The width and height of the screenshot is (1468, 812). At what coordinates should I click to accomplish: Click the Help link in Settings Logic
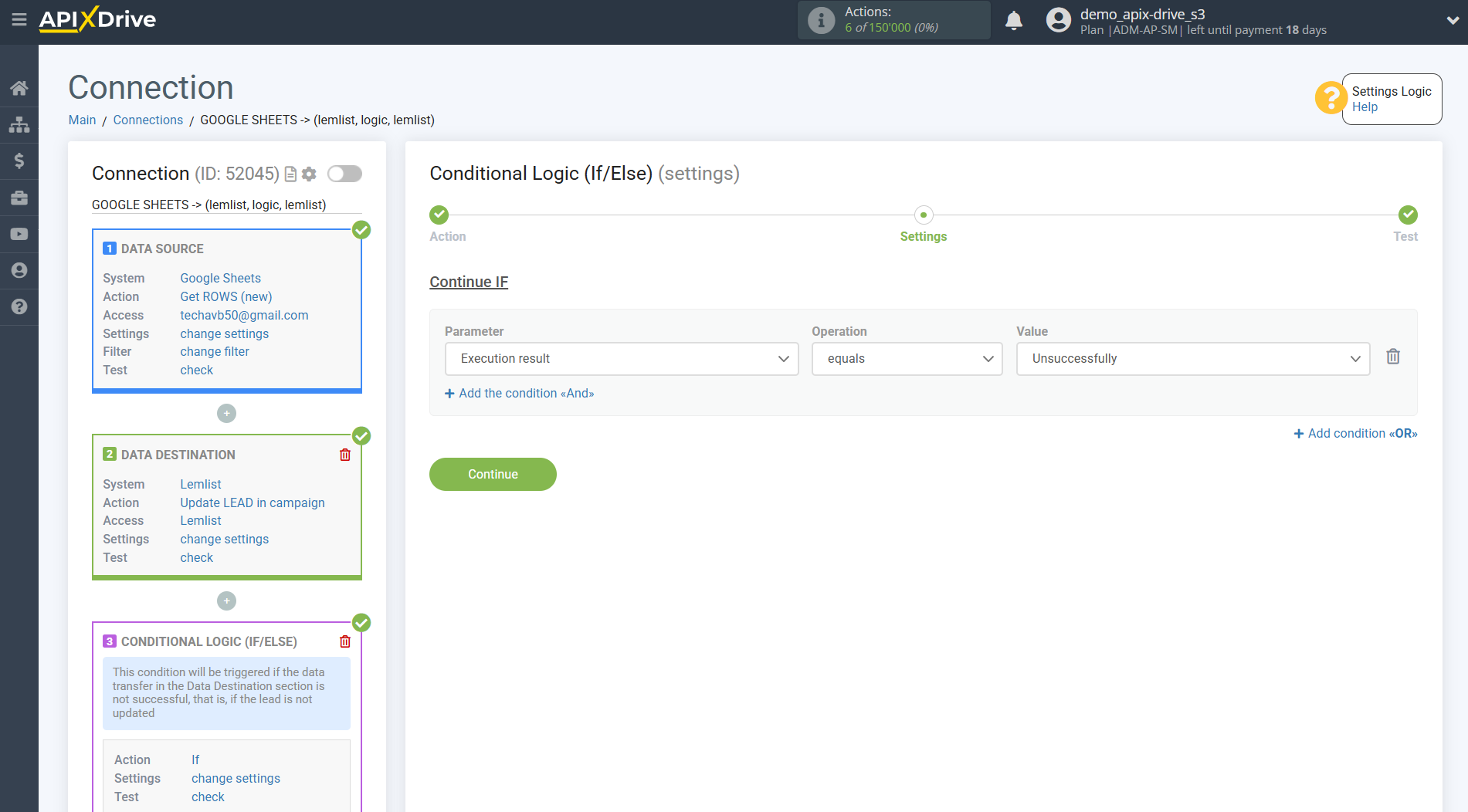[1365, 107]
